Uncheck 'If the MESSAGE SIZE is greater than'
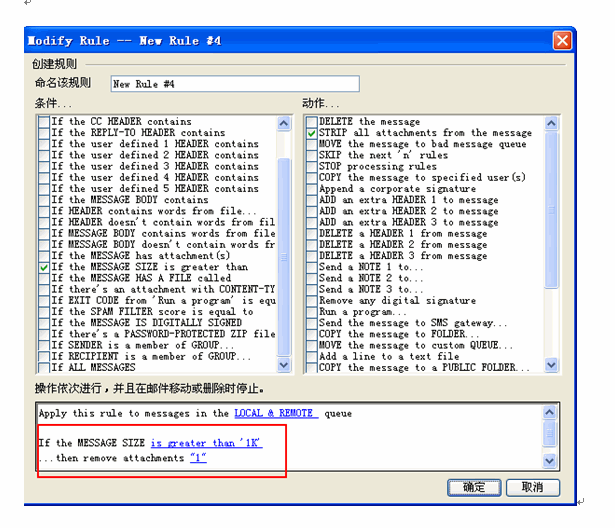615x528 pixels. click(43, 268)
